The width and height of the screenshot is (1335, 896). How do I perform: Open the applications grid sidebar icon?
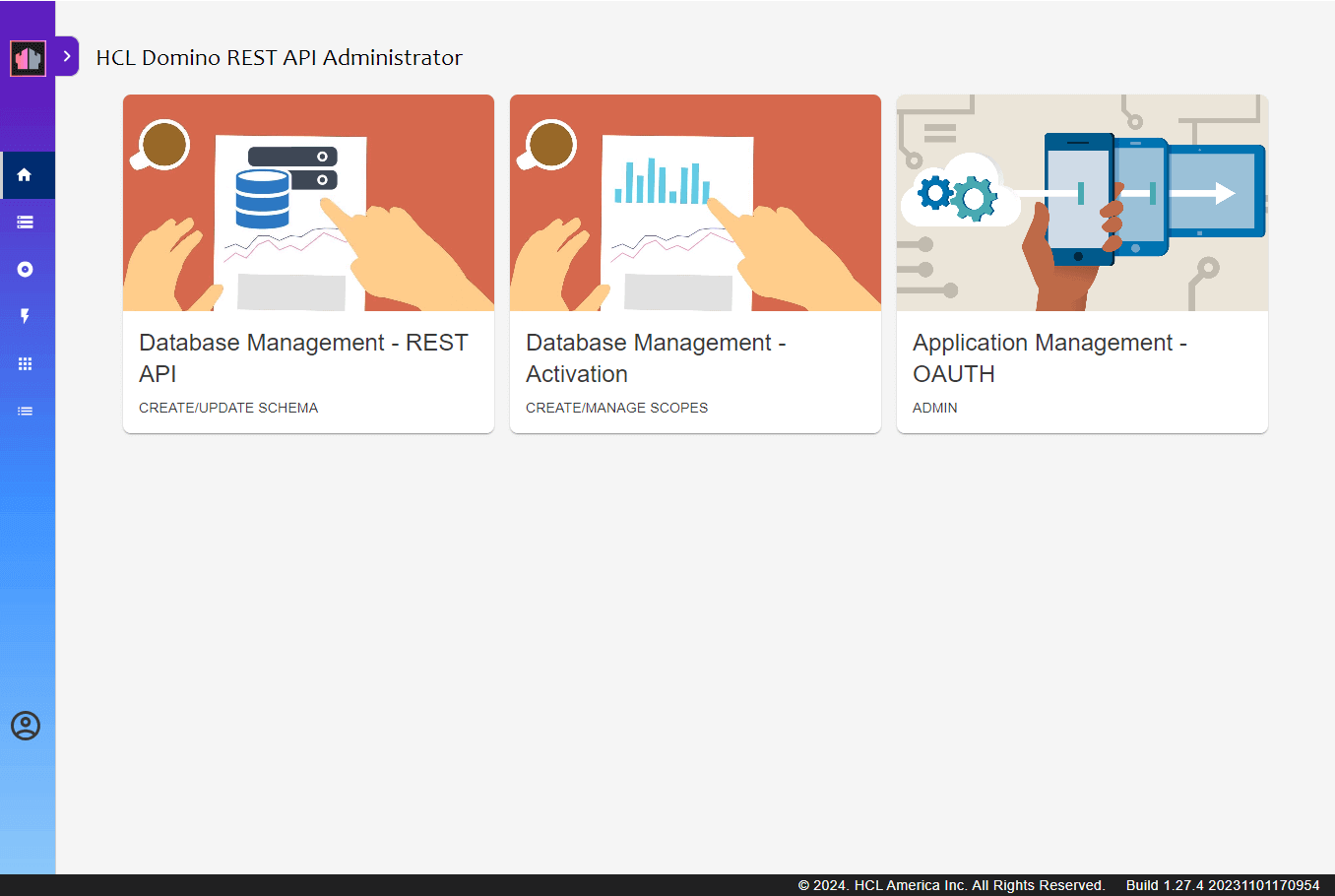[26, 364]
